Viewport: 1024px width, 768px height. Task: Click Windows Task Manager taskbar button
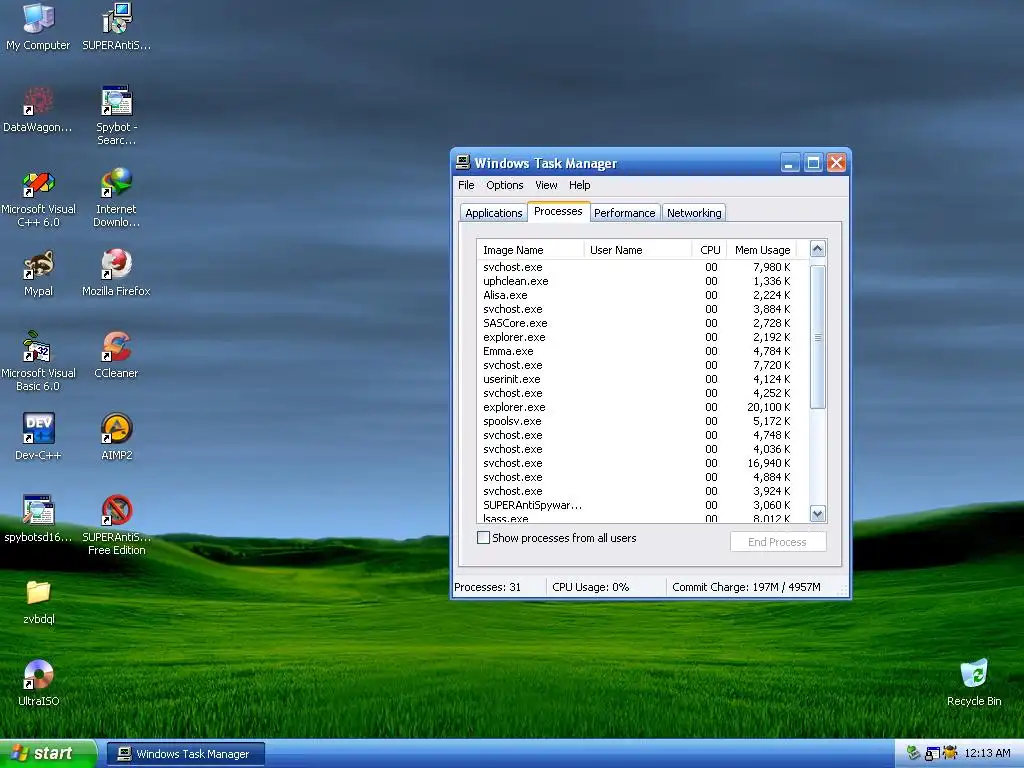[x=185, y=754]
